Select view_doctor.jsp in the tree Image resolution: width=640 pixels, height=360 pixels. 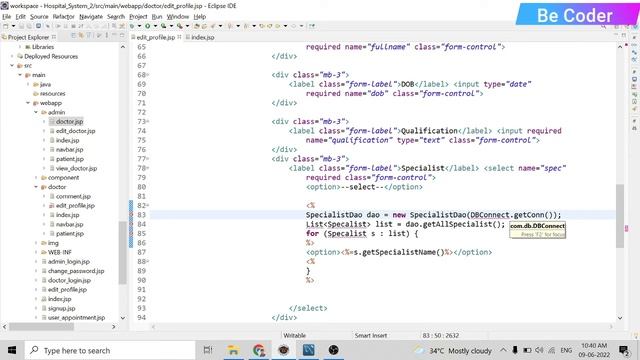click(76, 168)
